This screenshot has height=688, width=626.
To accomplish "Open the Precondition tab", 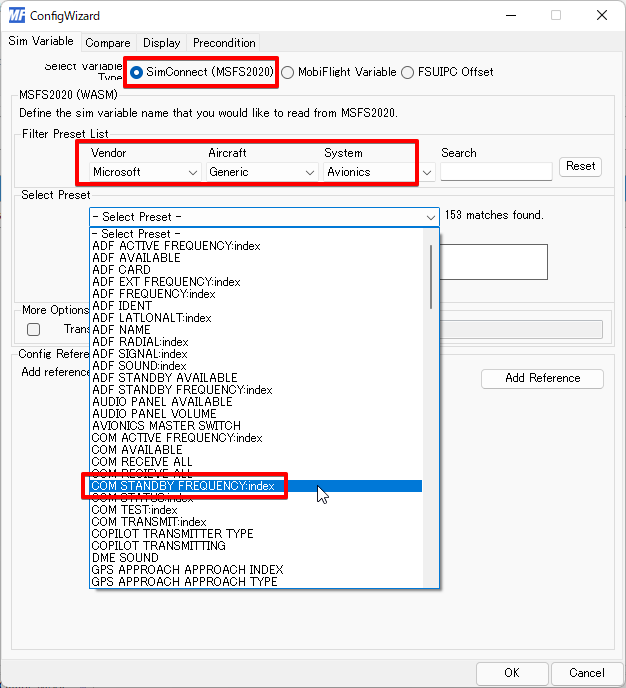I will (224, 43).
